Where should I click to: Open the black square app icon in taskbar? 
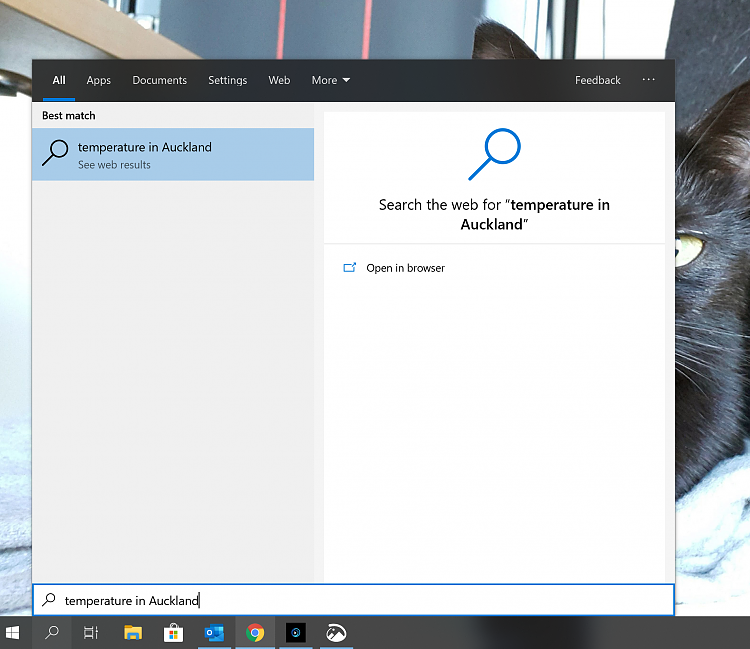[296, 633]
